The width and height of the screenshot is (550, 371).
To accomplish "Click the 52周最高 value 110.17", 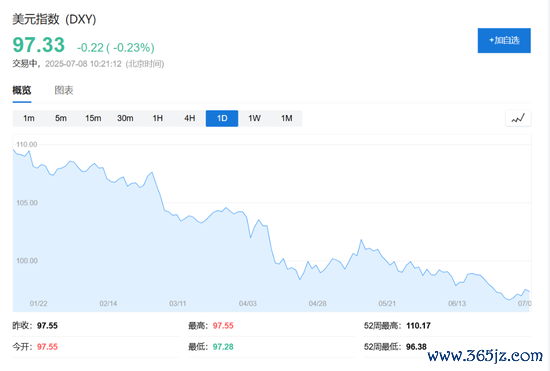I will tap(418, 326).
